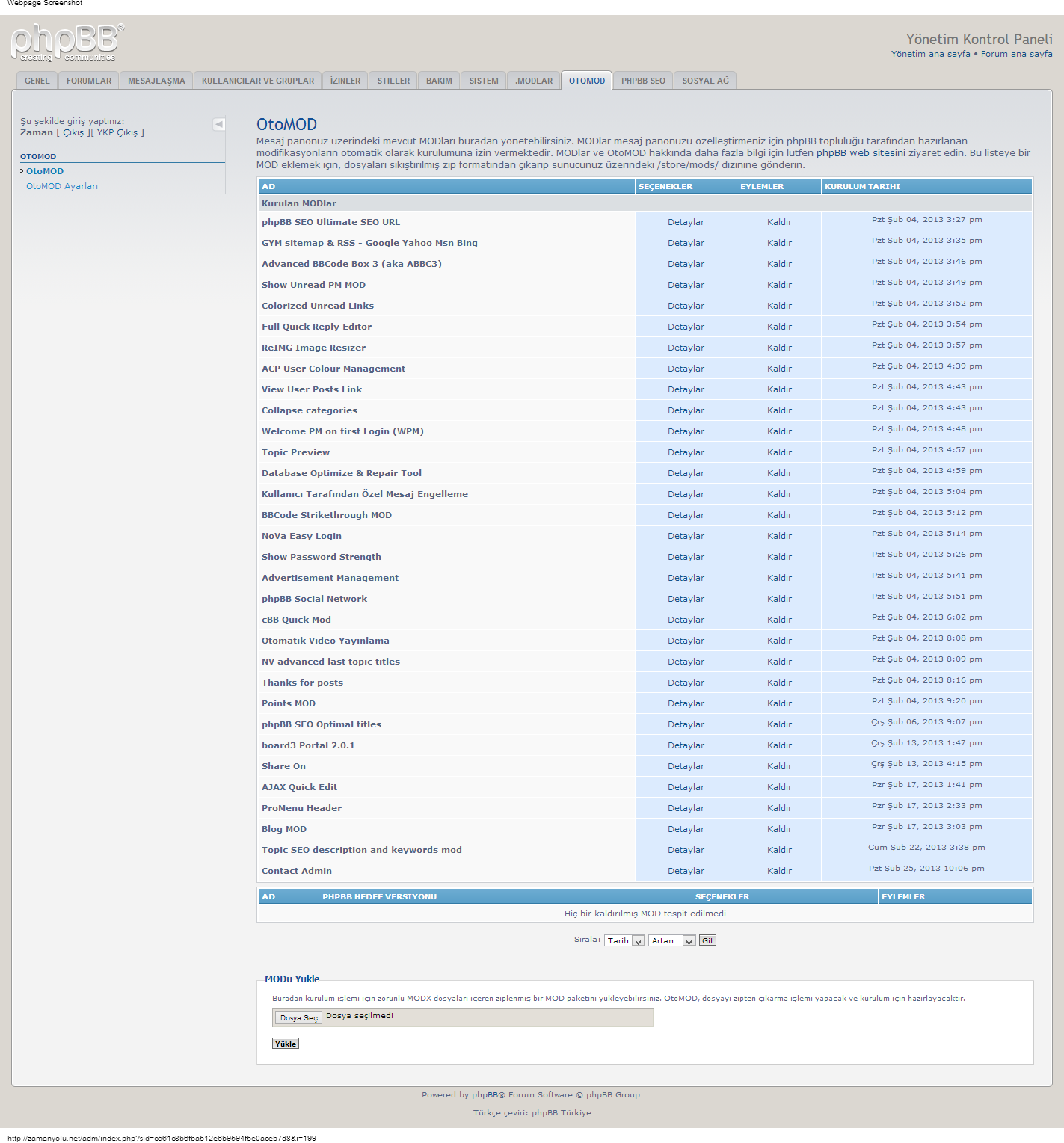Follow the Yönetim ana sayfa link
This screenshot has width=1064, height=1143.
tap(930, 54)
